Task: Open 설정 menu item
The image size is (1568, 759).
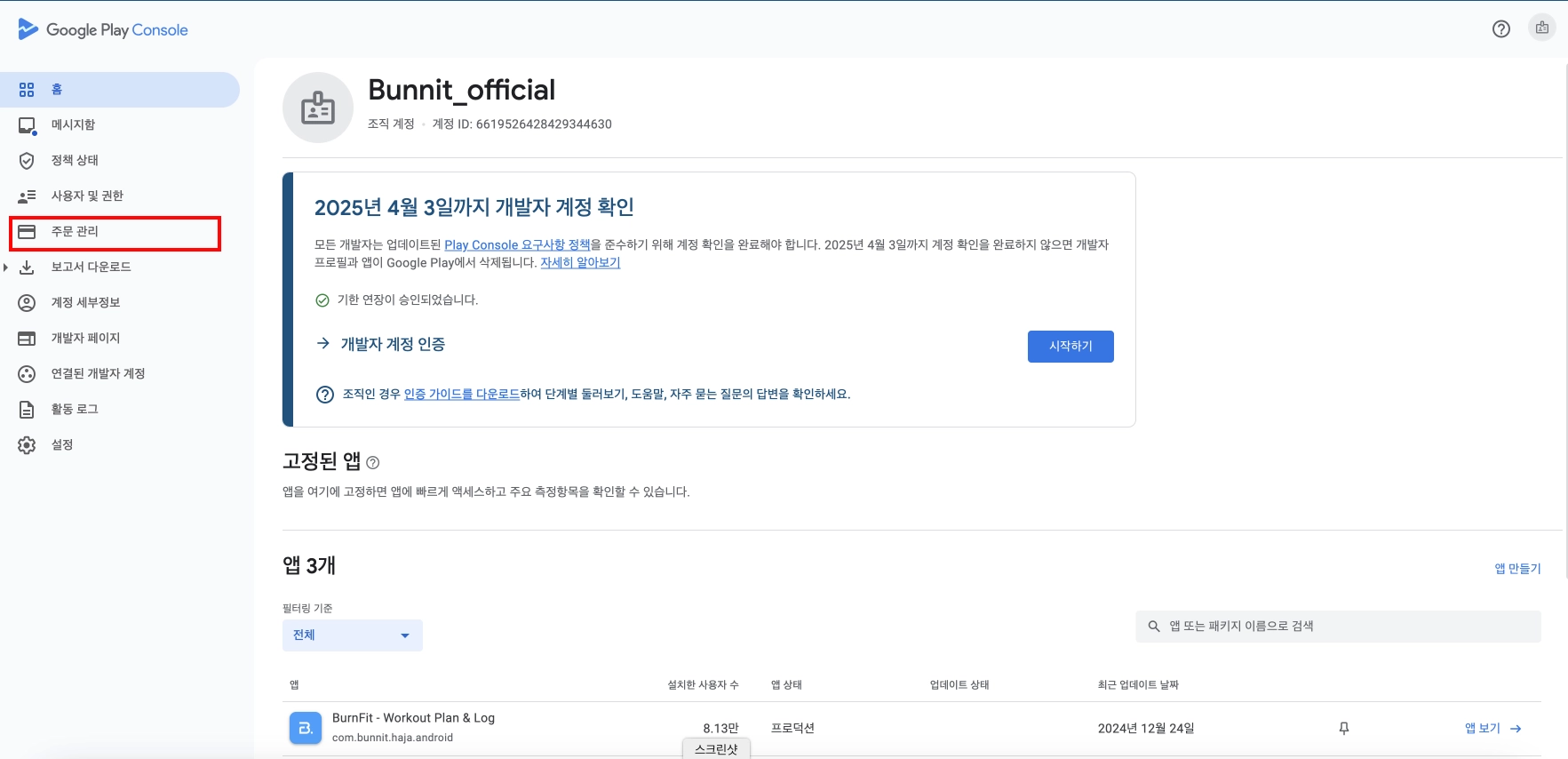Action: [120, 445]
